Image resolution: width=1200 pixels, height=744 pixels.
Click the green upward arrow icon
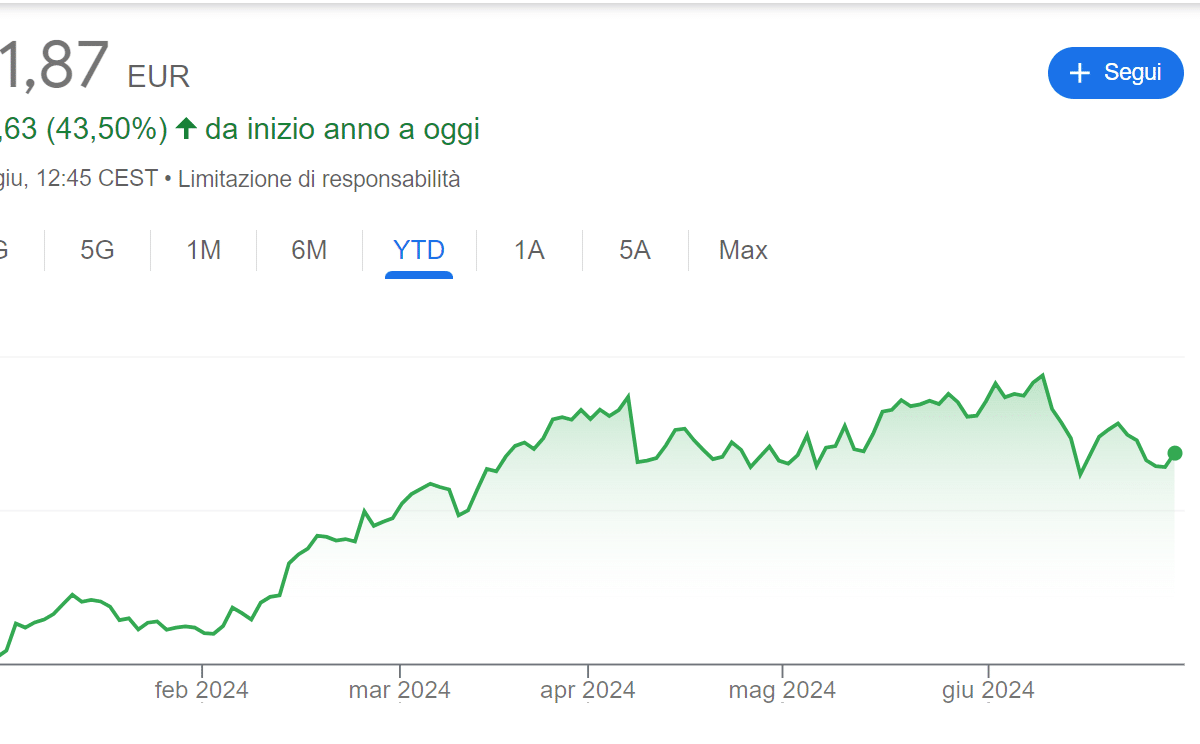click(x=185, y=129)
